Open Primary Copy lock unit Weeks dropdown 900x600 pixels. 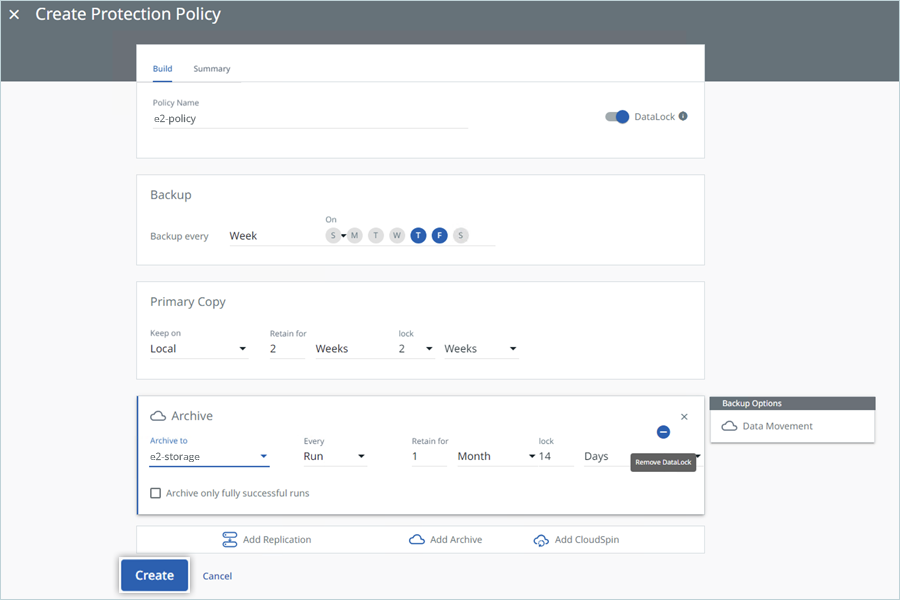(481, 349)
